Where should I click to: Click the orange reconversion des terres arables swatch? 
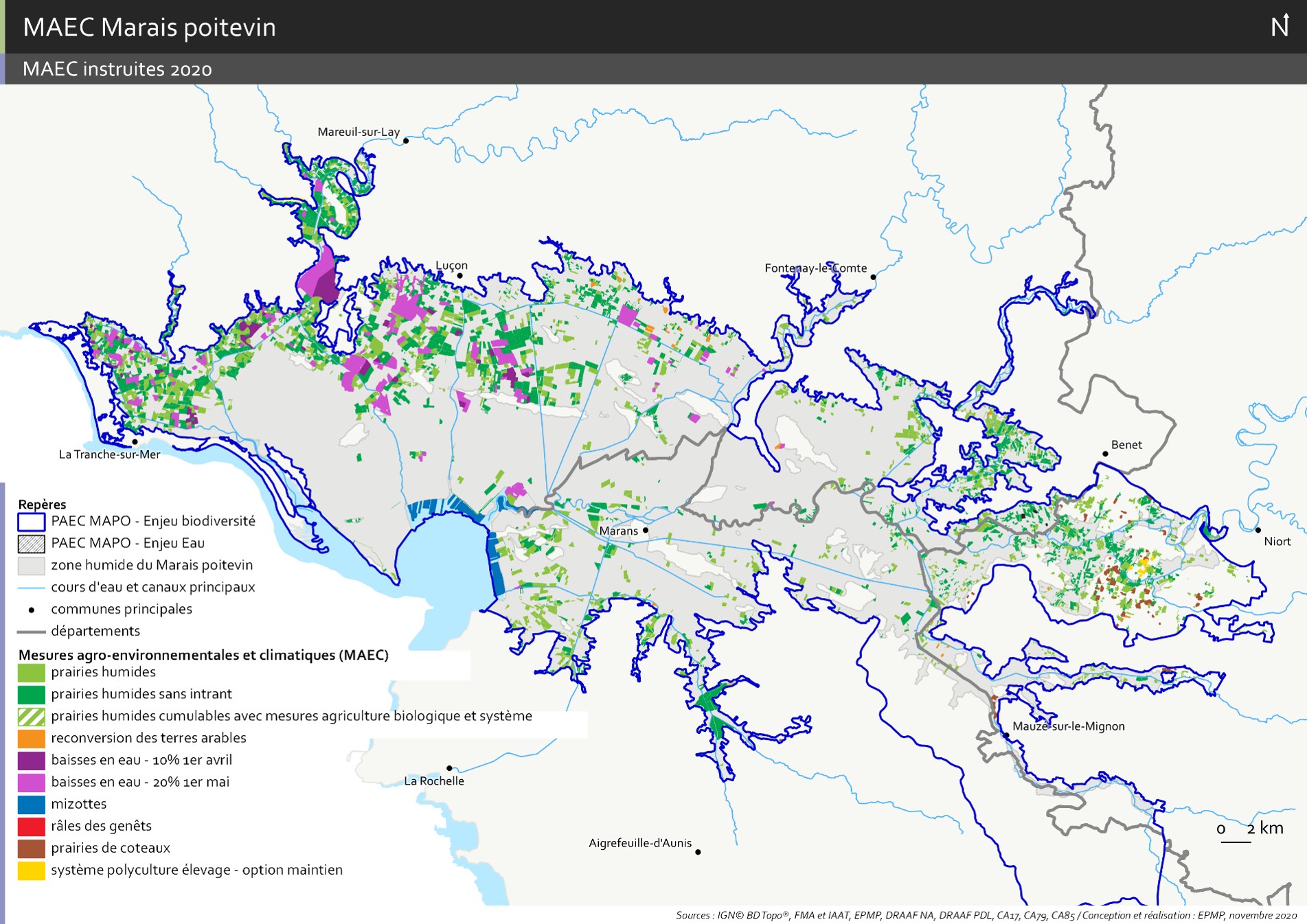click(32, 739)
